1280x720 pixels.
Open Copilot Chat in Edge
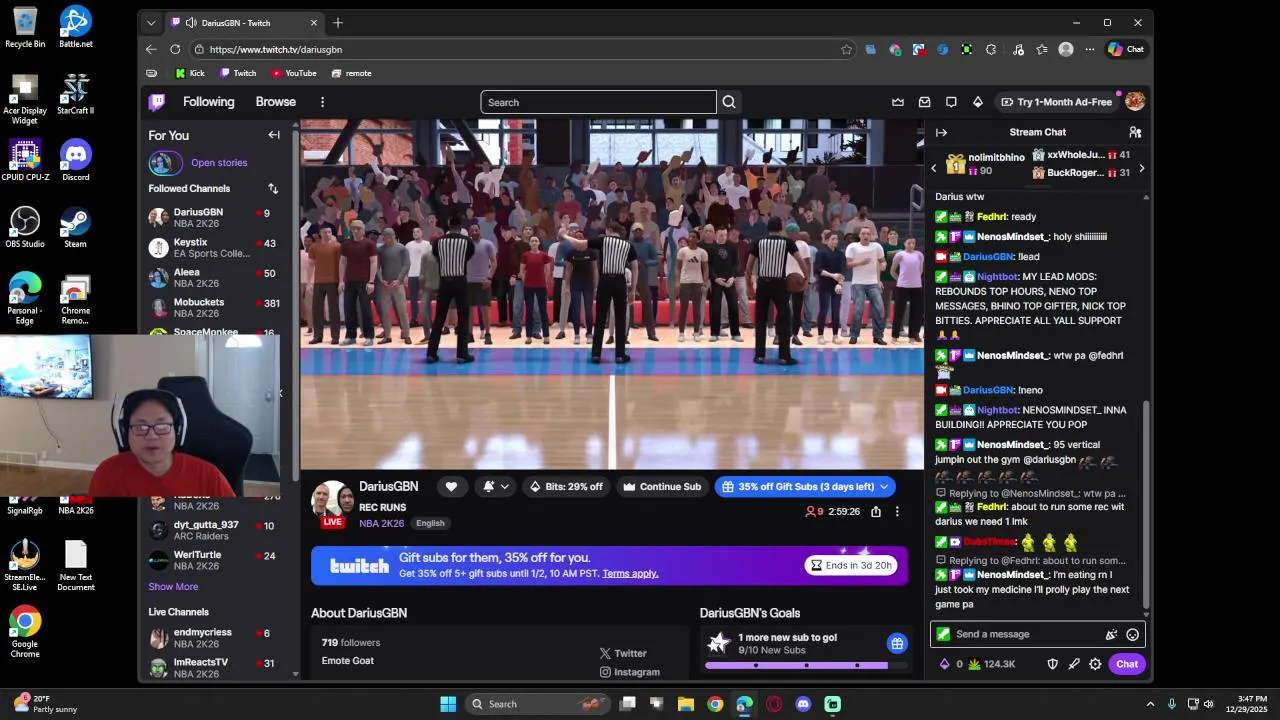coord(1127,49)
